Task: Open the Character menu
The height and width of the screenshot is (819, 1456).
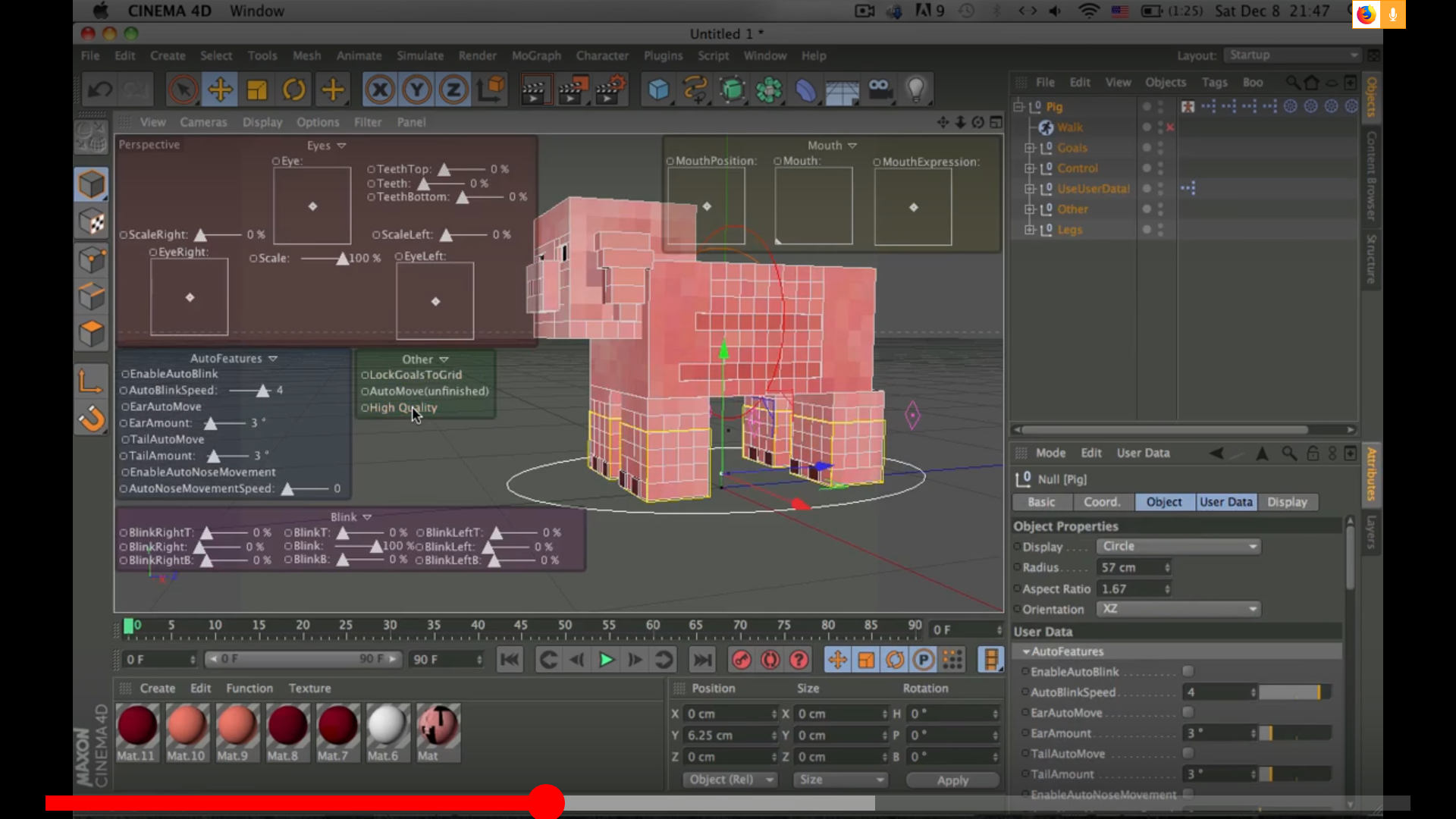Action: [x=602, y=55]
